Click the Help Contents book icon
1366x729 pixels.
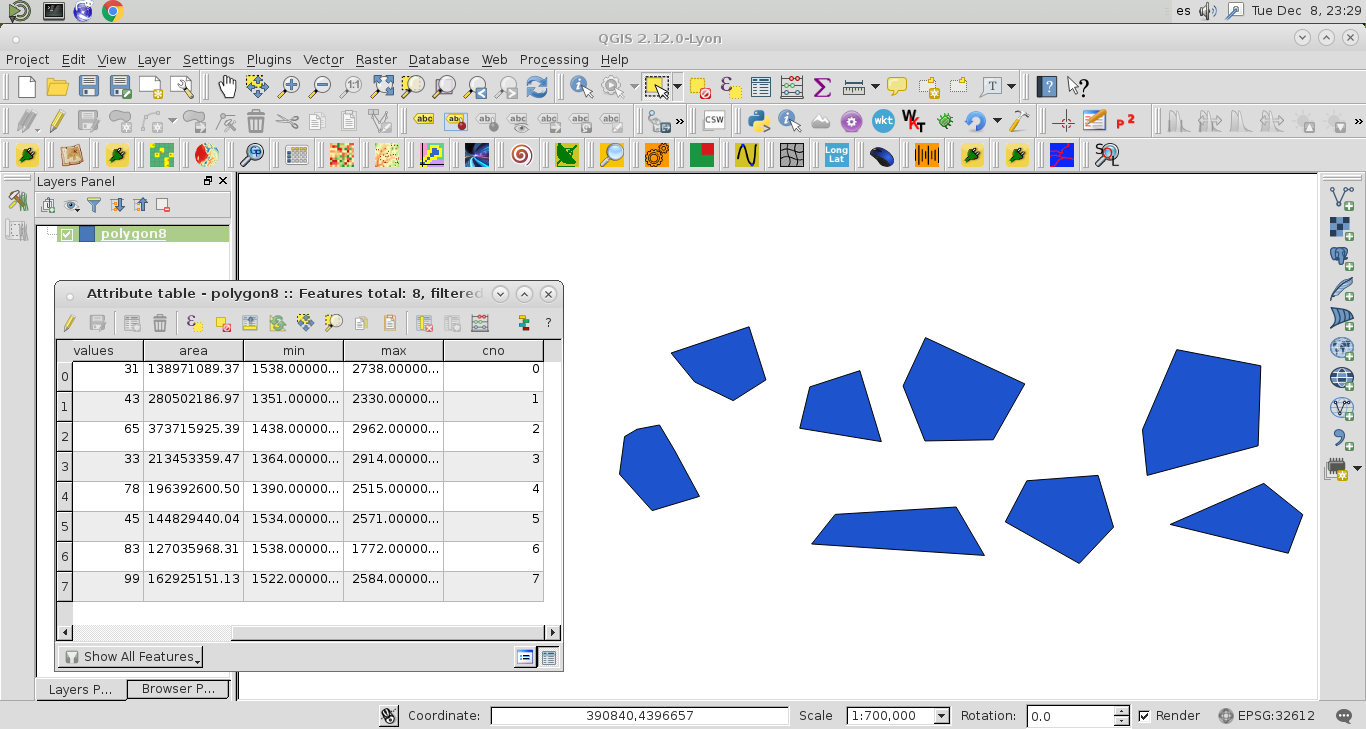pyautogui.click(x=1047, y=87)
